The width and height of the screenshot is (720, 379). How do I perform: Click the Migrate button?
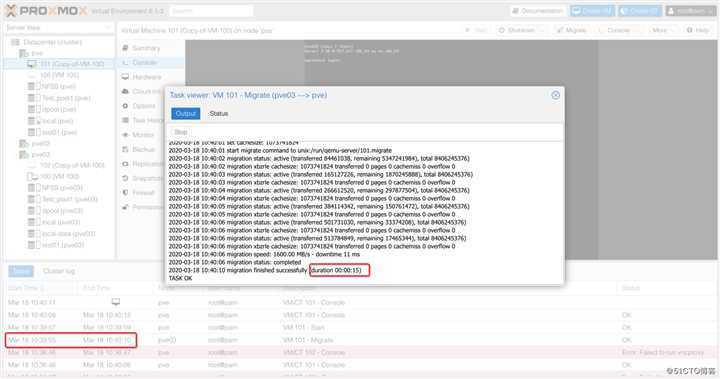[572, 30]
